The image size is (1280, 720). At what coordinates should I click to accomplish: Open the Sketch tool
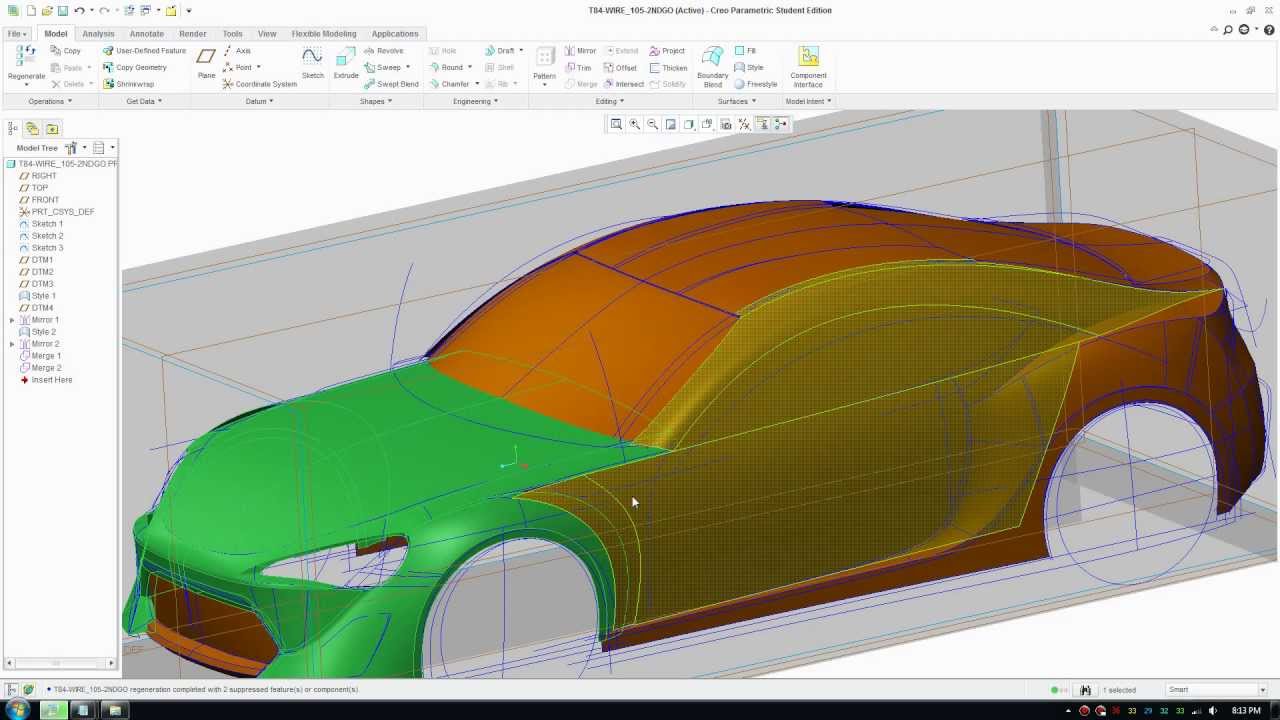pos(312,63)
